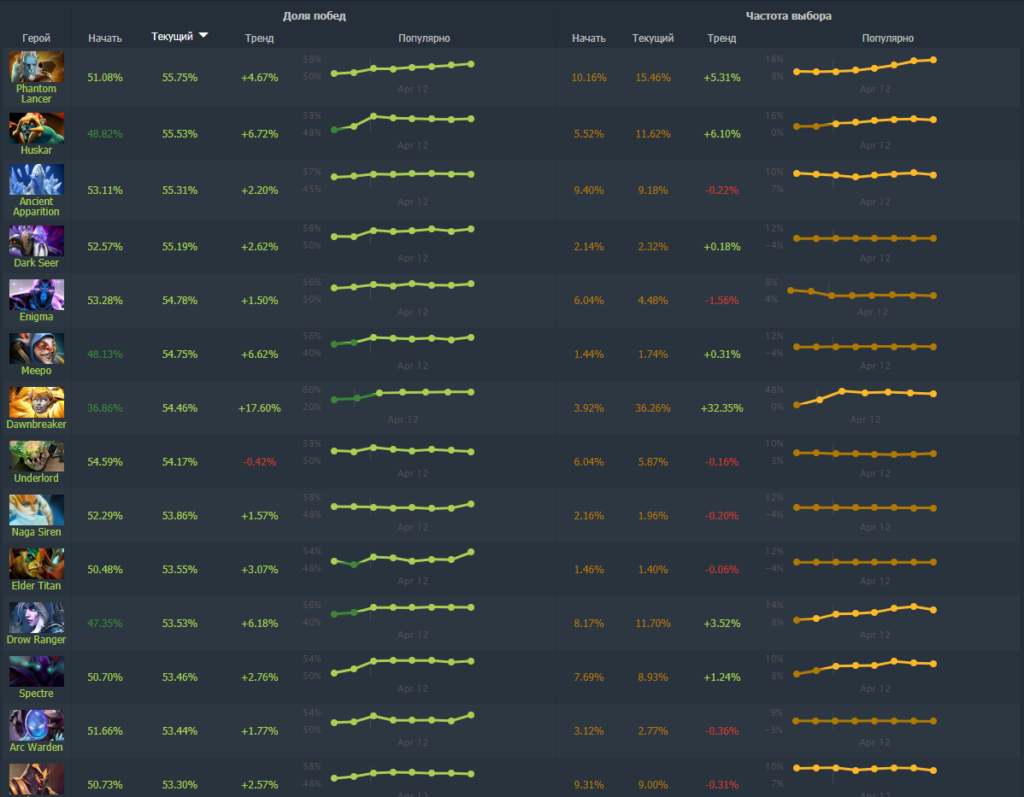The image size is (1024, 797).
Task: Sort by win rate Популярно column header
Action: pos(424,38)
